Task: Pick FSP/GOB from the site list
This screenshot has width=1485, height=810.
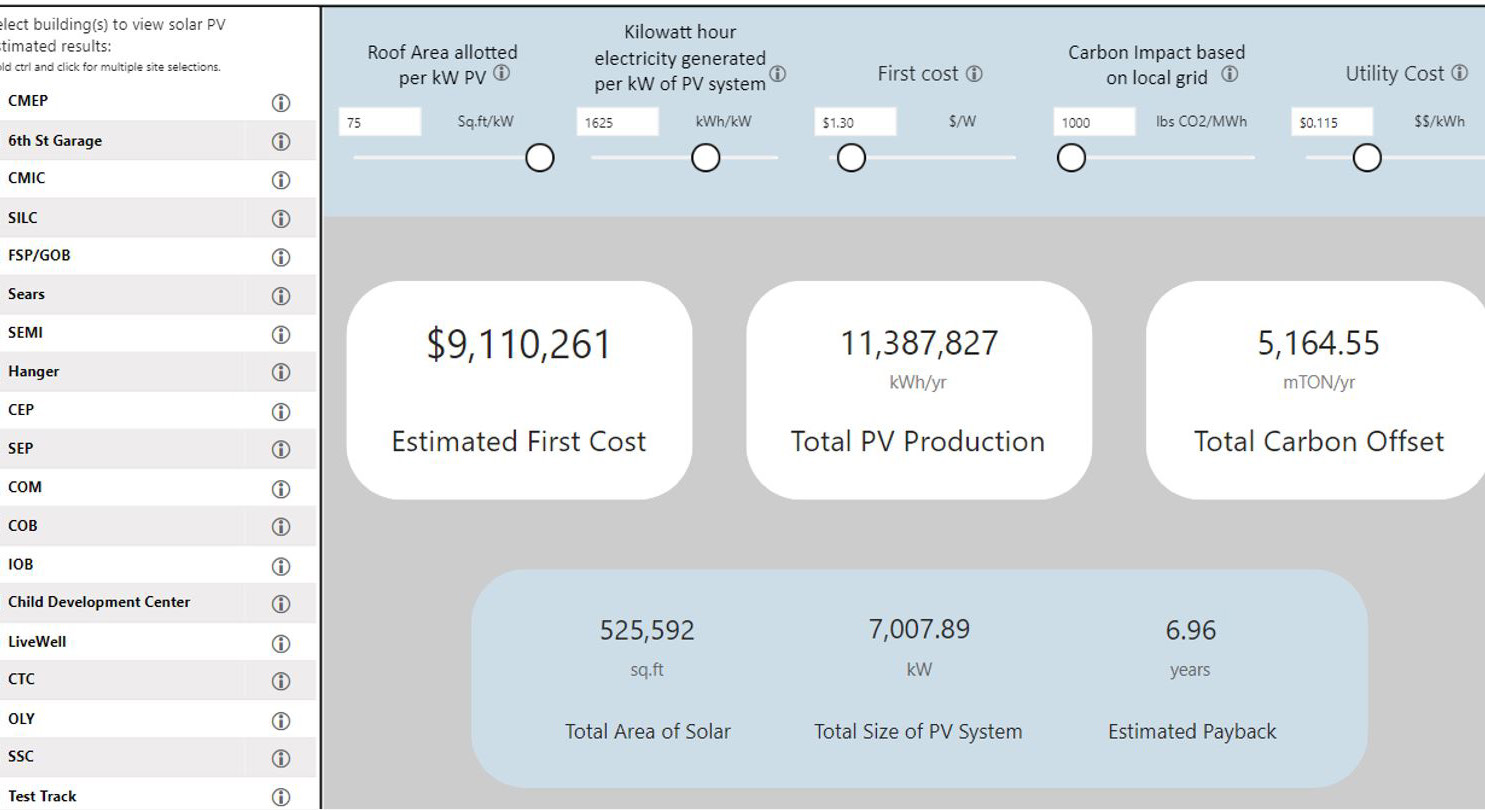Action: [40, 256]
